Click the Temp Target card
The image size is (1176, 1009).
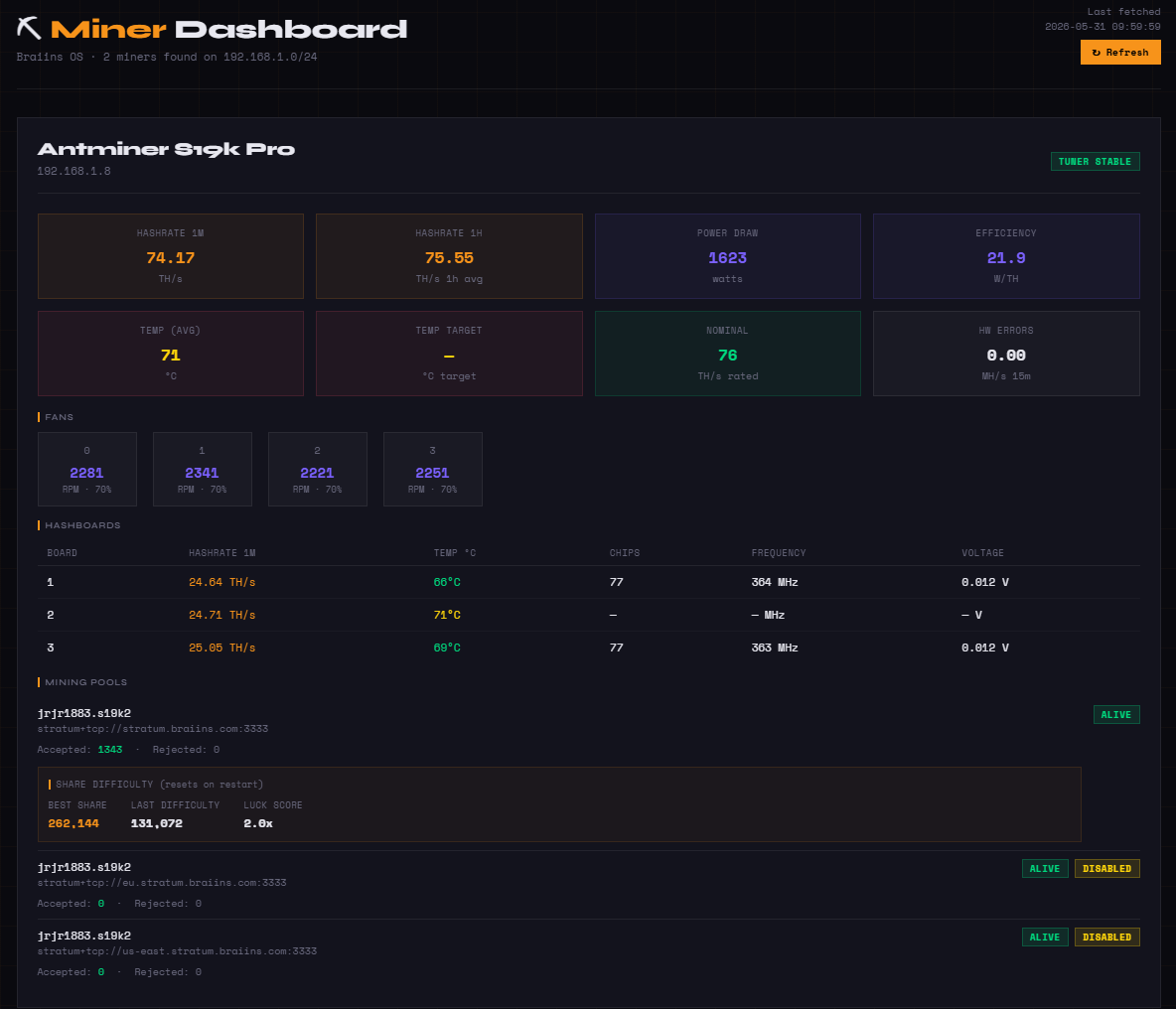(449, 354)
